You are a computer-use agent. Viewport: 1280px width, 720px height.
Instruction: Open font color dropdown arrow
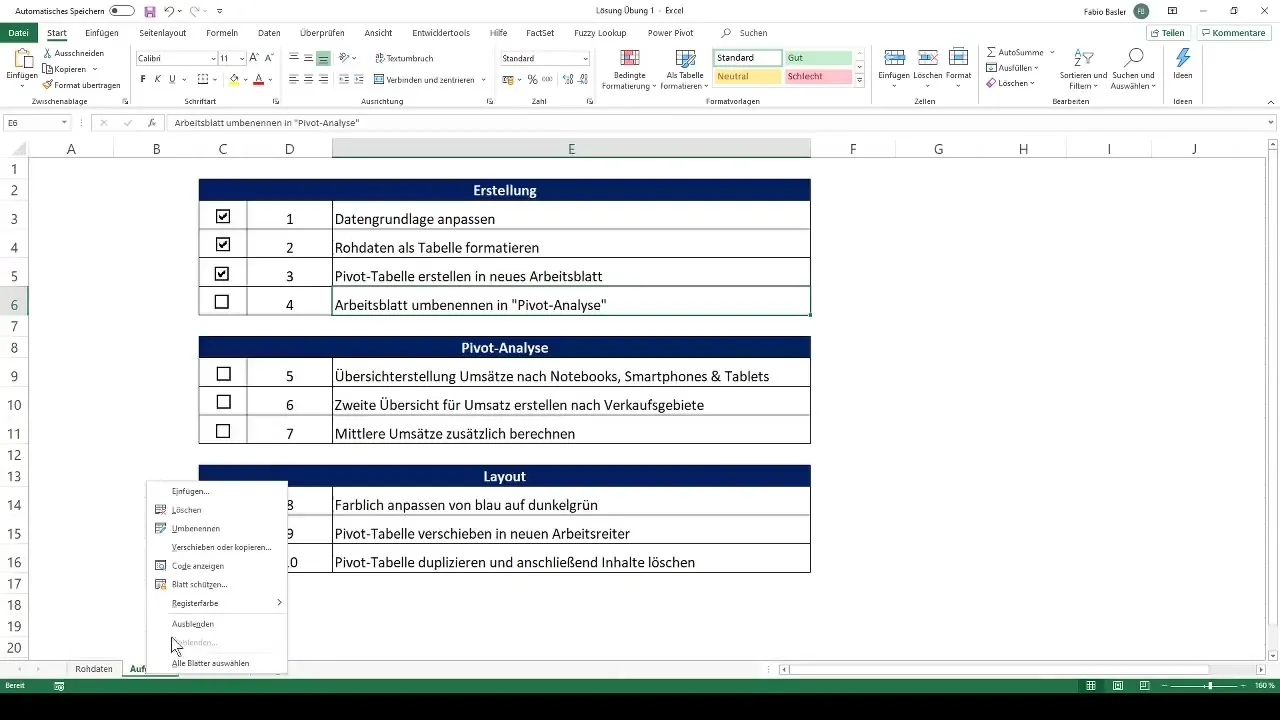click(x=271, y=79)
